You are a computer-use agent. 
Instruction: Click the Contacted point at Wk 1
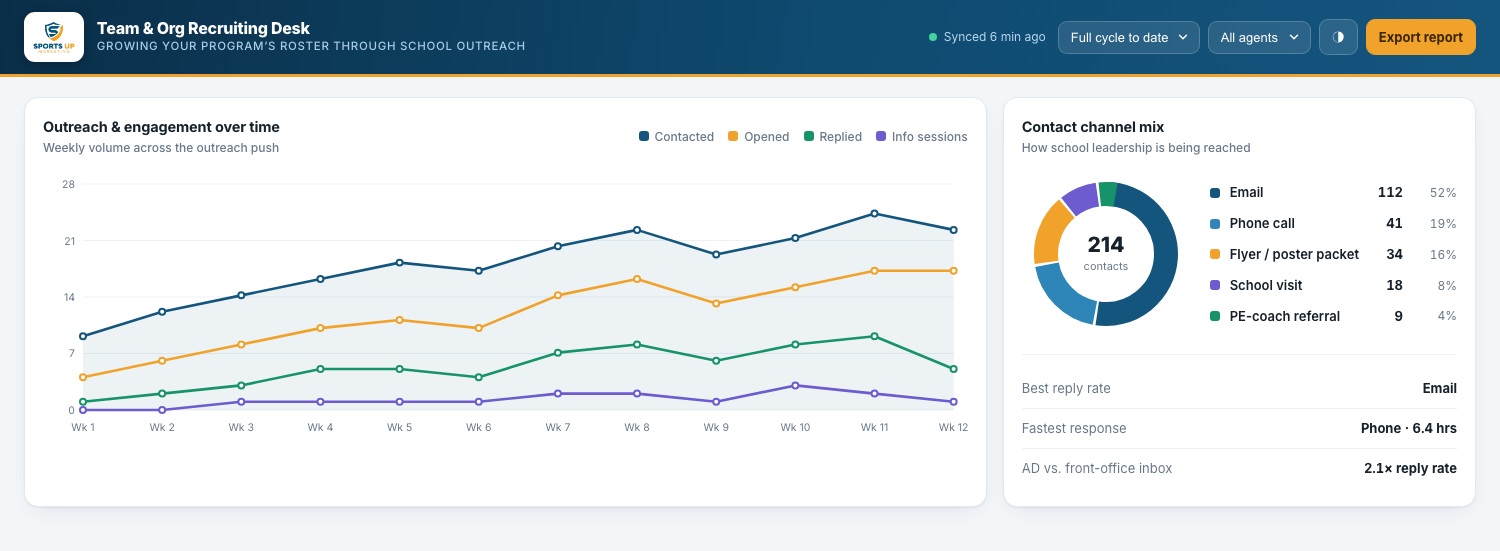pos(83,337)
